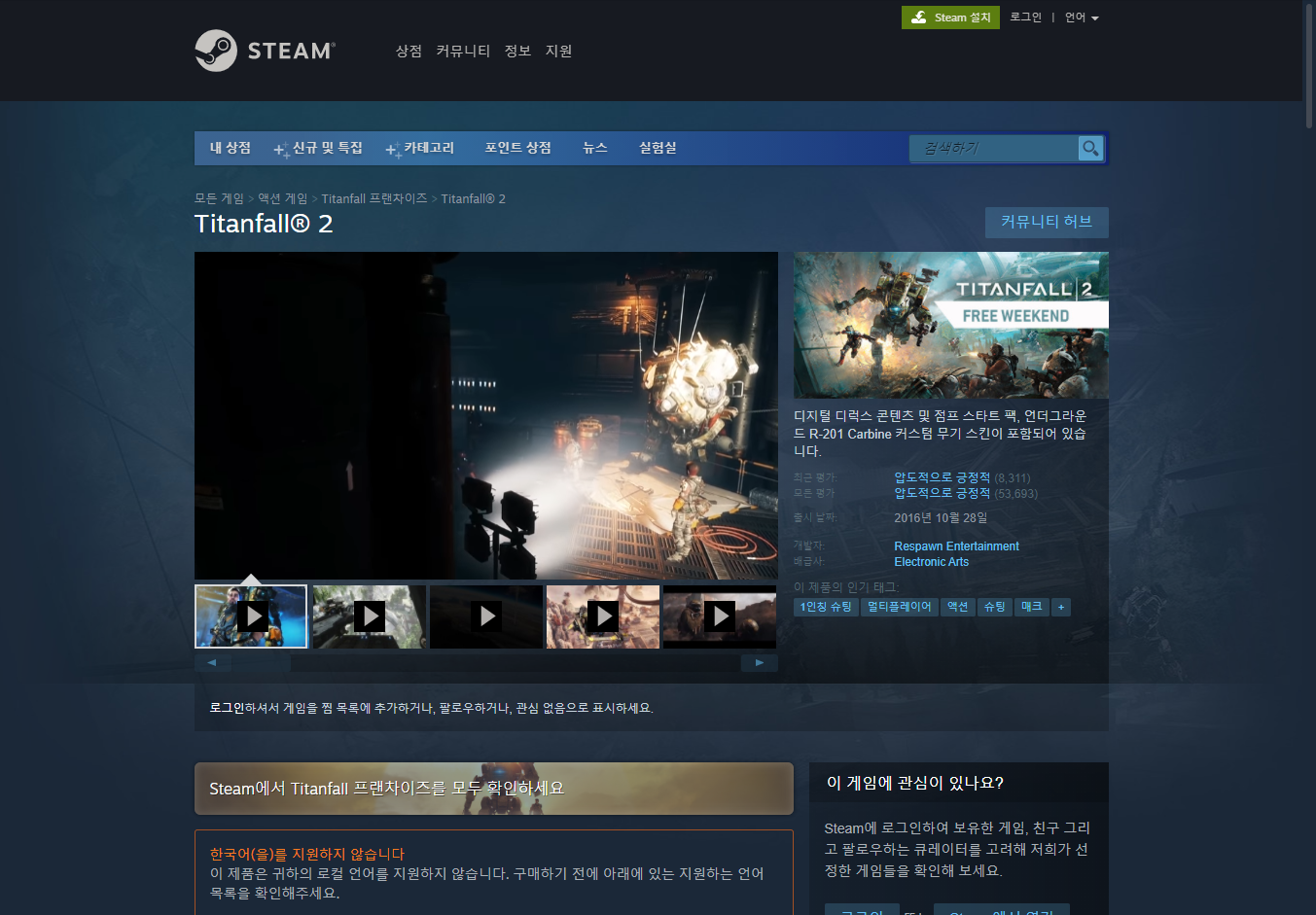Play the second video thumbnail
This screenshot has width=1316, height=915.
coord(370,616)
